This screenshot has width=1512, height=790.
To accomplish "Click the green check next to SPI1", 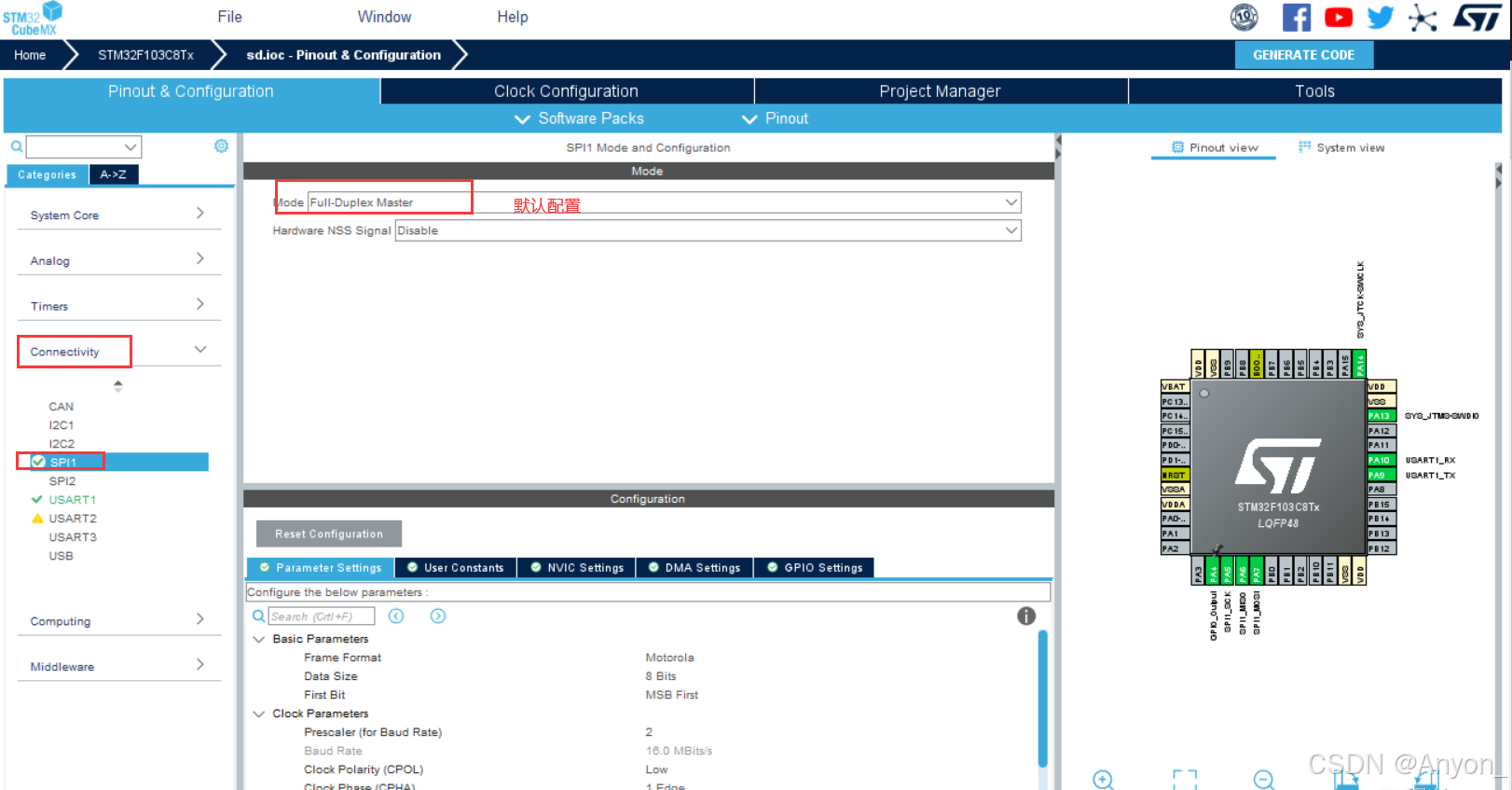I will pos(38,462).
